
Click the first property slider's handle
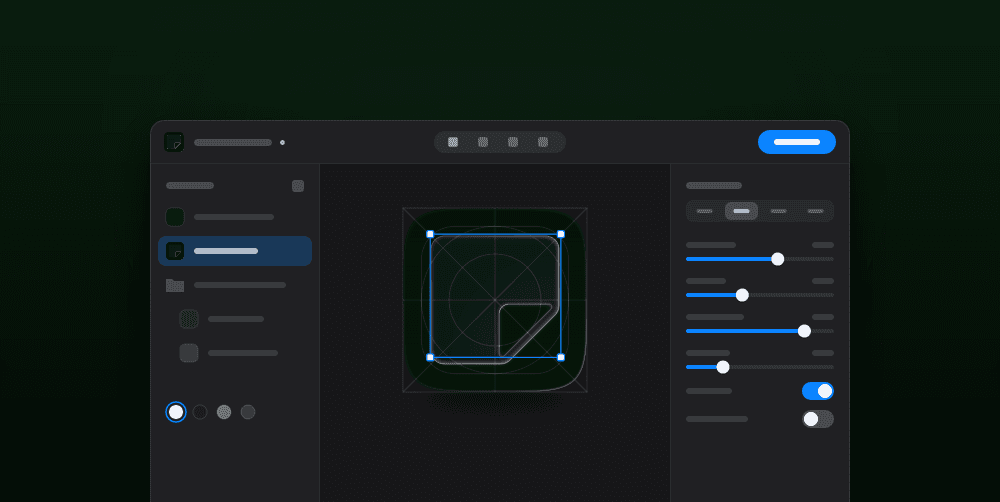pyautogui.click(x=777, y=259)
